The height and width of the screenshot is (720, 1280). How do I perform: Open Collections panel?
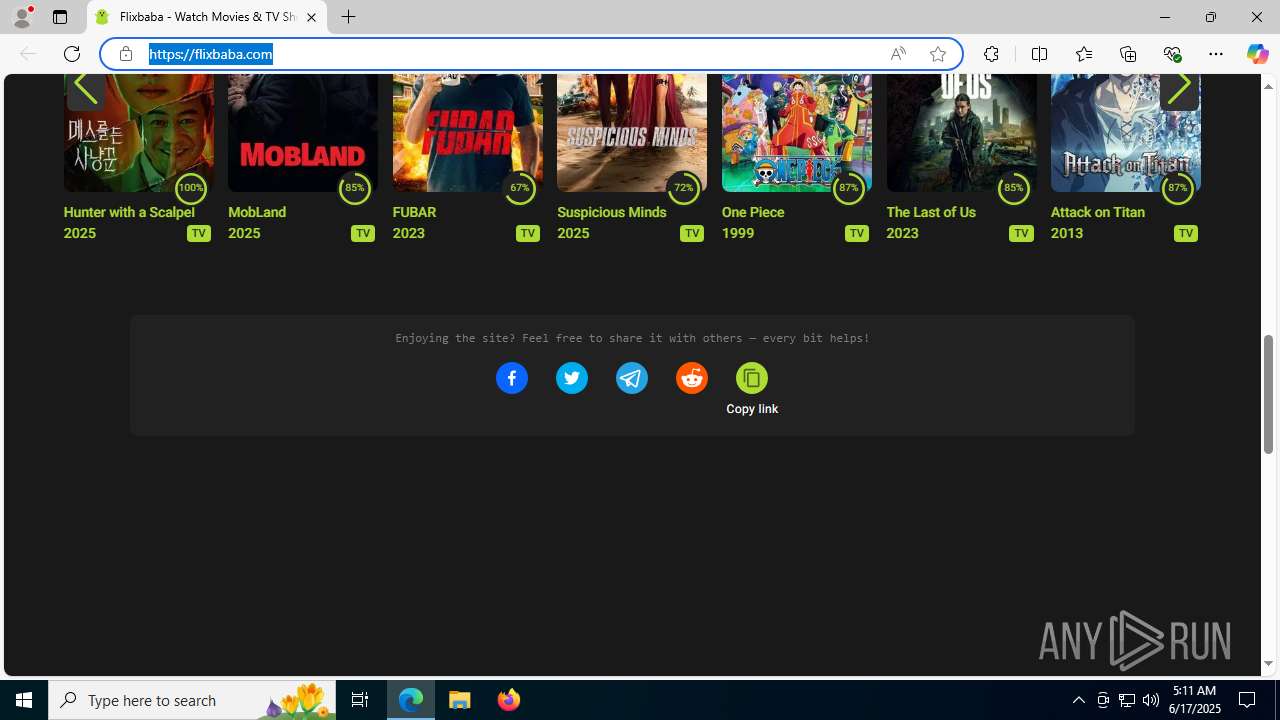[1128, 54]
